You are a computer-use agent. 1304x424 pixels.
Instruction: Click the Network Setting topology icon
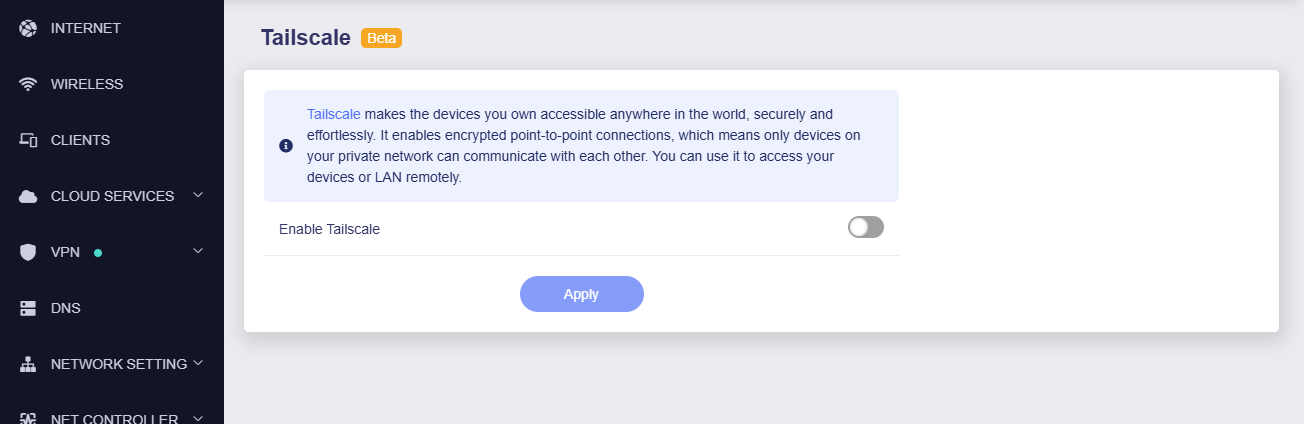coord(28,364)
